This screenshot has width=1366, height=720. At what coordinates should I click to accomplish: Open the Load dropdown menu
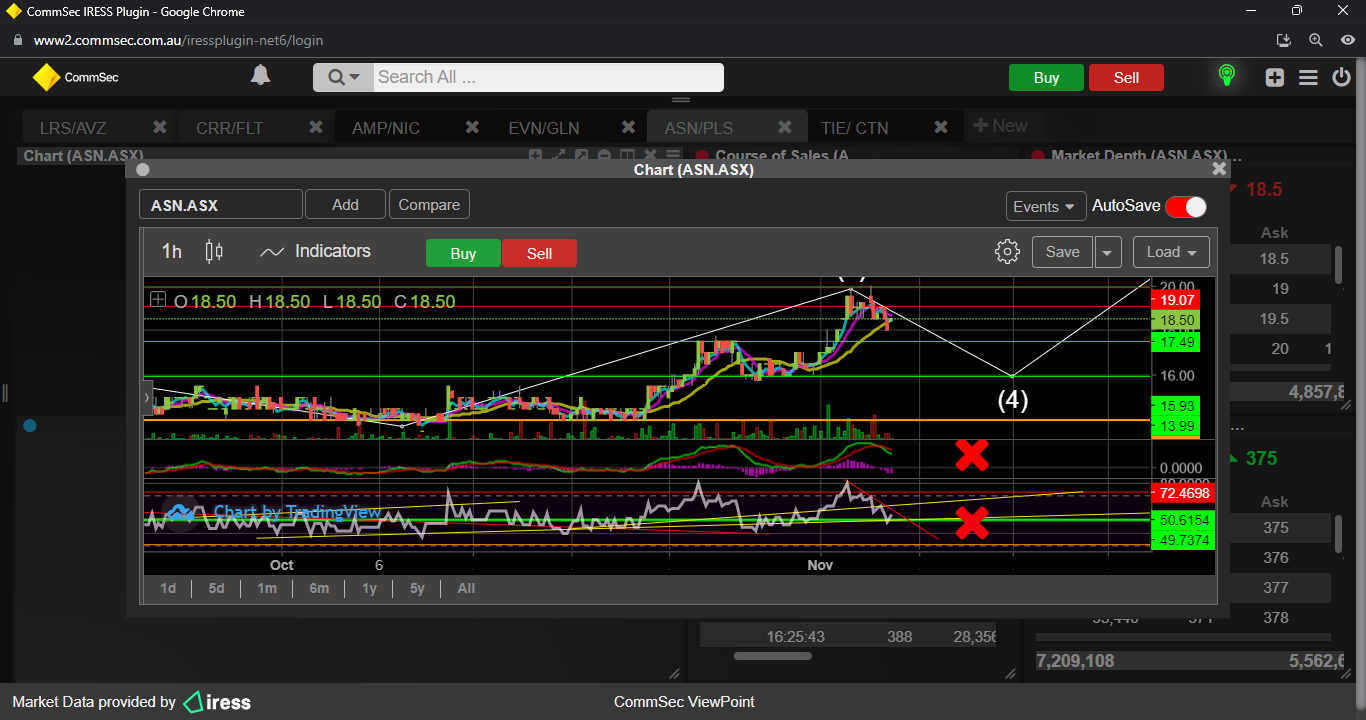[x=1170, y=252]
